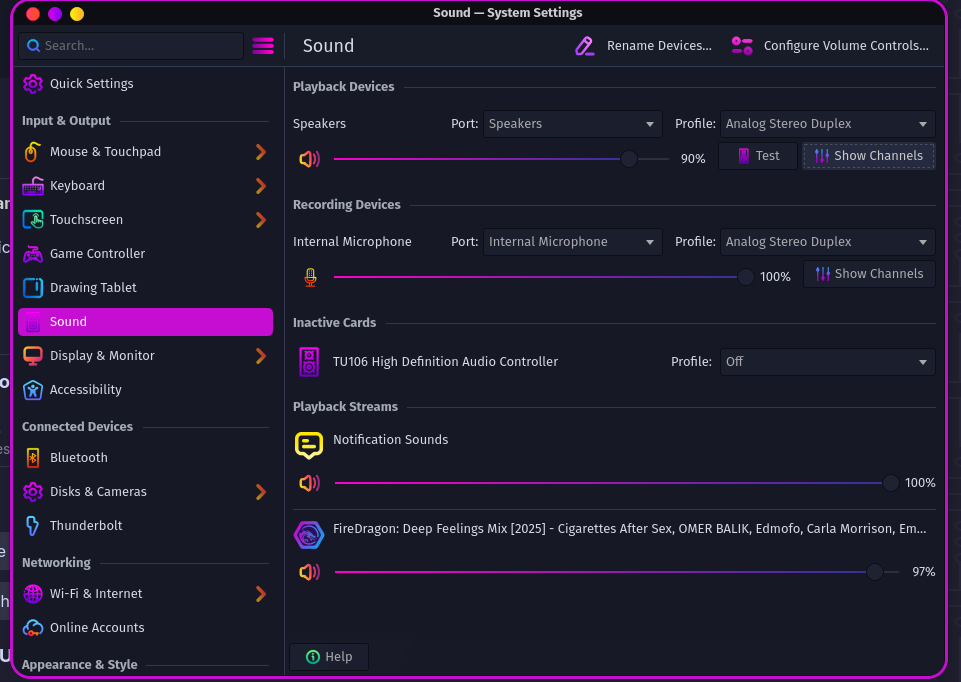Mute the Internal Microphone icon
This screenshot has height=682, width=961.
click(310, 278)
